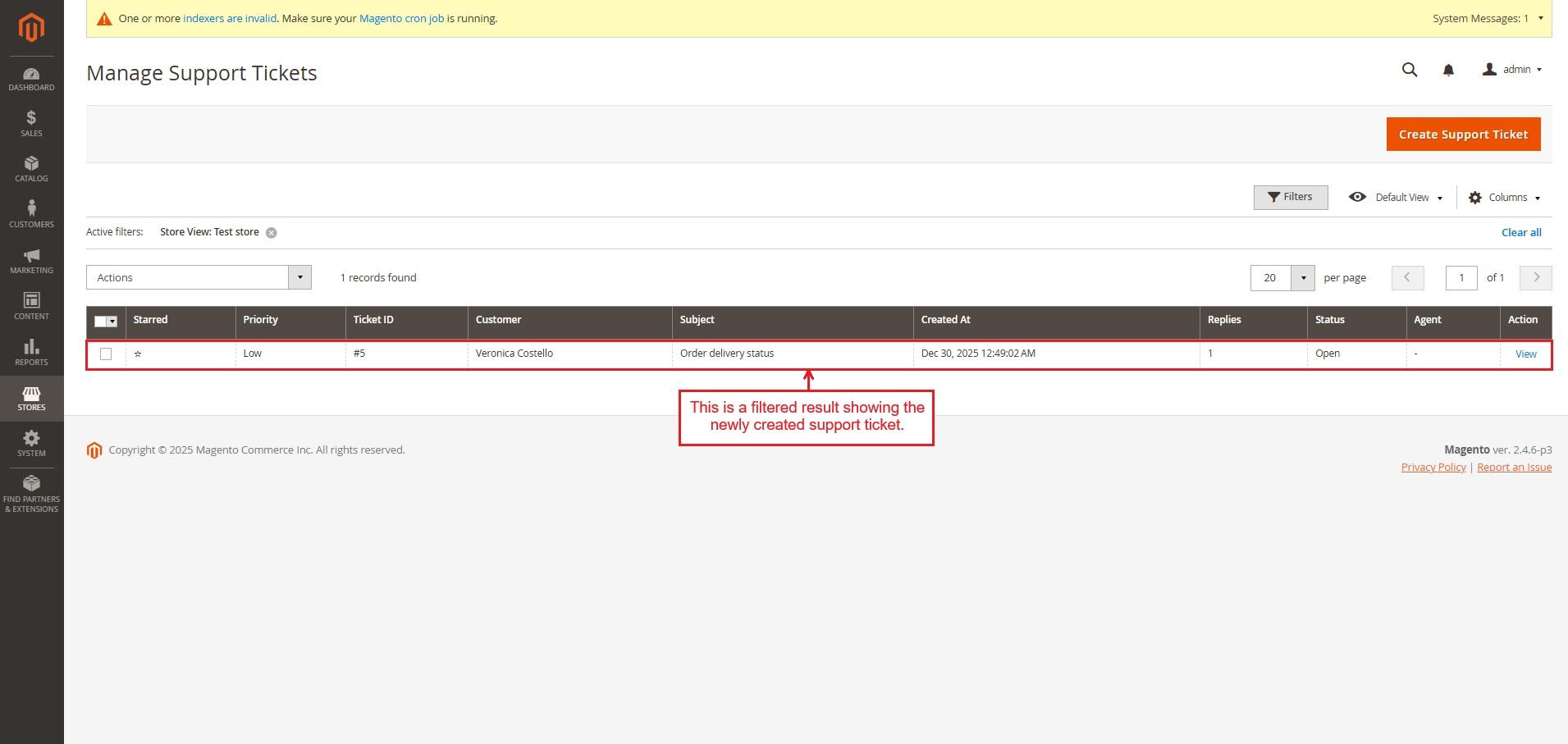Expand the Default View dropdown
The image size is (1568, 744).
click(1397, 198)
